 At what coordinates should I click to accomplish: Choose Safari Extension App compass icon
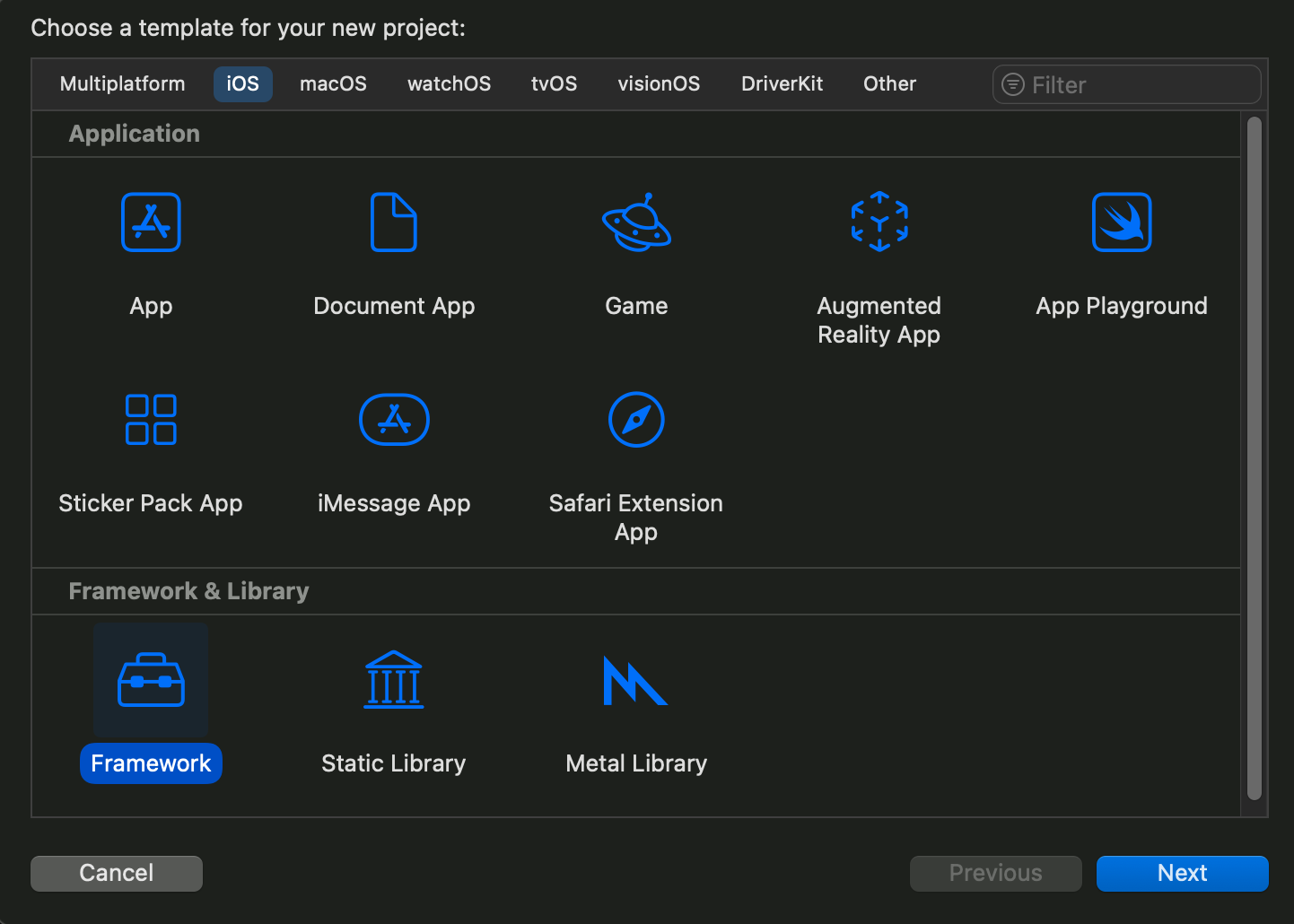point(636,420)
